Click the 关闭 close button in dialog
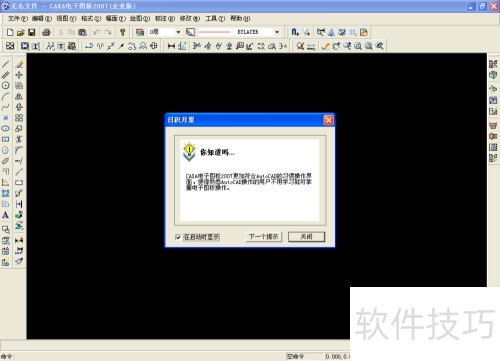The image size is (500, 361). click(x=306, y=237)
